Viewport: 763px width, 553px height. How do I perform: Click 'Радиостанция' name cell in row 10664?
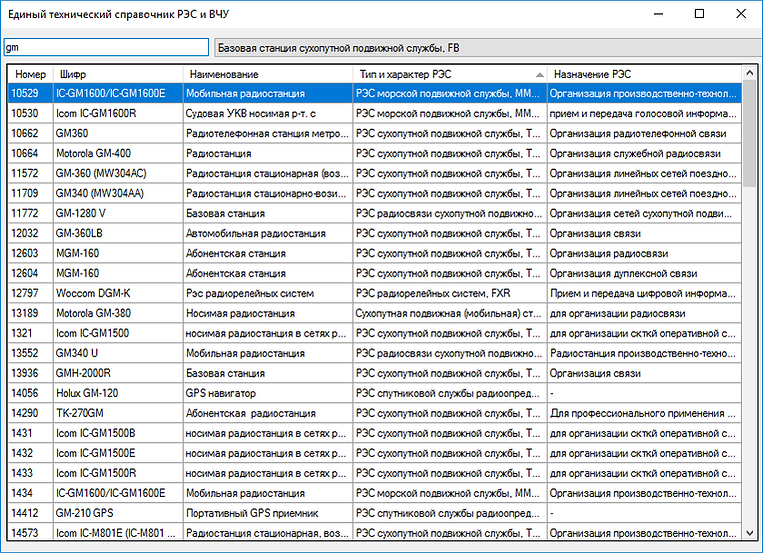click(x=268, y=153)
